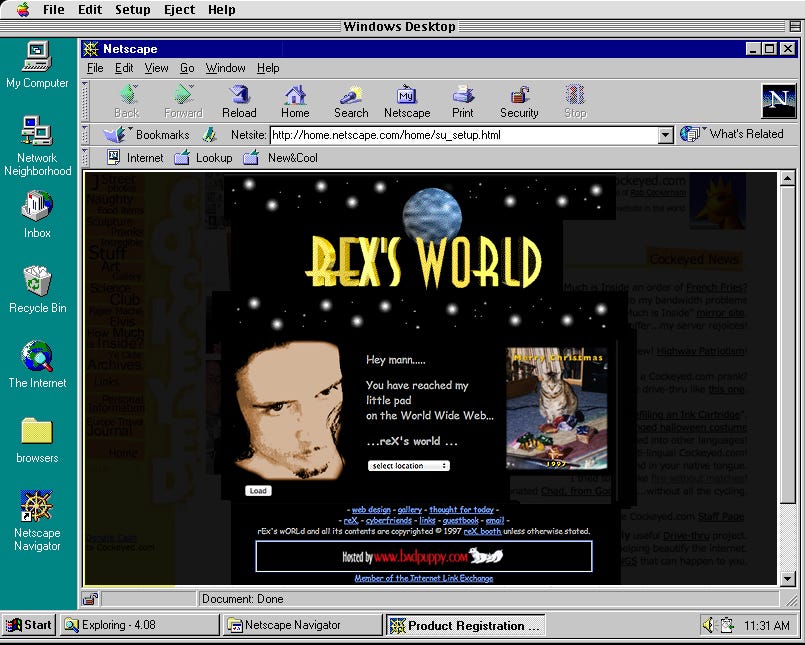Image resolution: width=805 pixels, height=645 pixels.
Task: Click the Print toolbar icon
Action: [x=462, y=100]
